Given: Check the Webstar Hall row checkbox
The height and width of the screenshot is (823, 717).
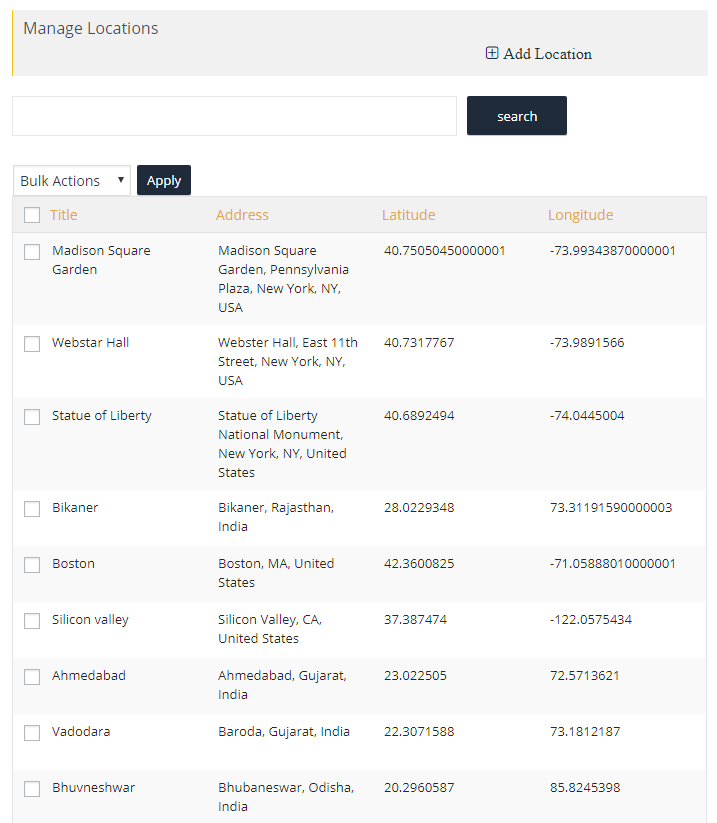Looking at the screenshot, I should click(32, 344).
